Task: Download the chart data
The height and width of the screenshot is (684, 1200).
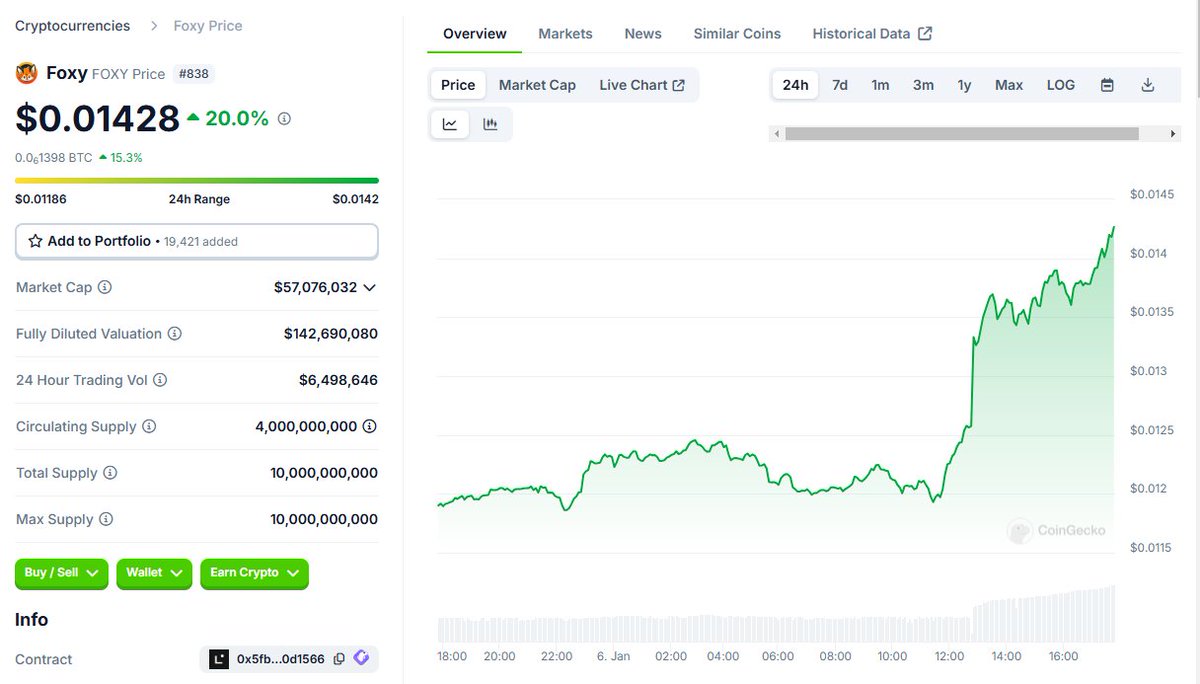Action: (1148, 85)
